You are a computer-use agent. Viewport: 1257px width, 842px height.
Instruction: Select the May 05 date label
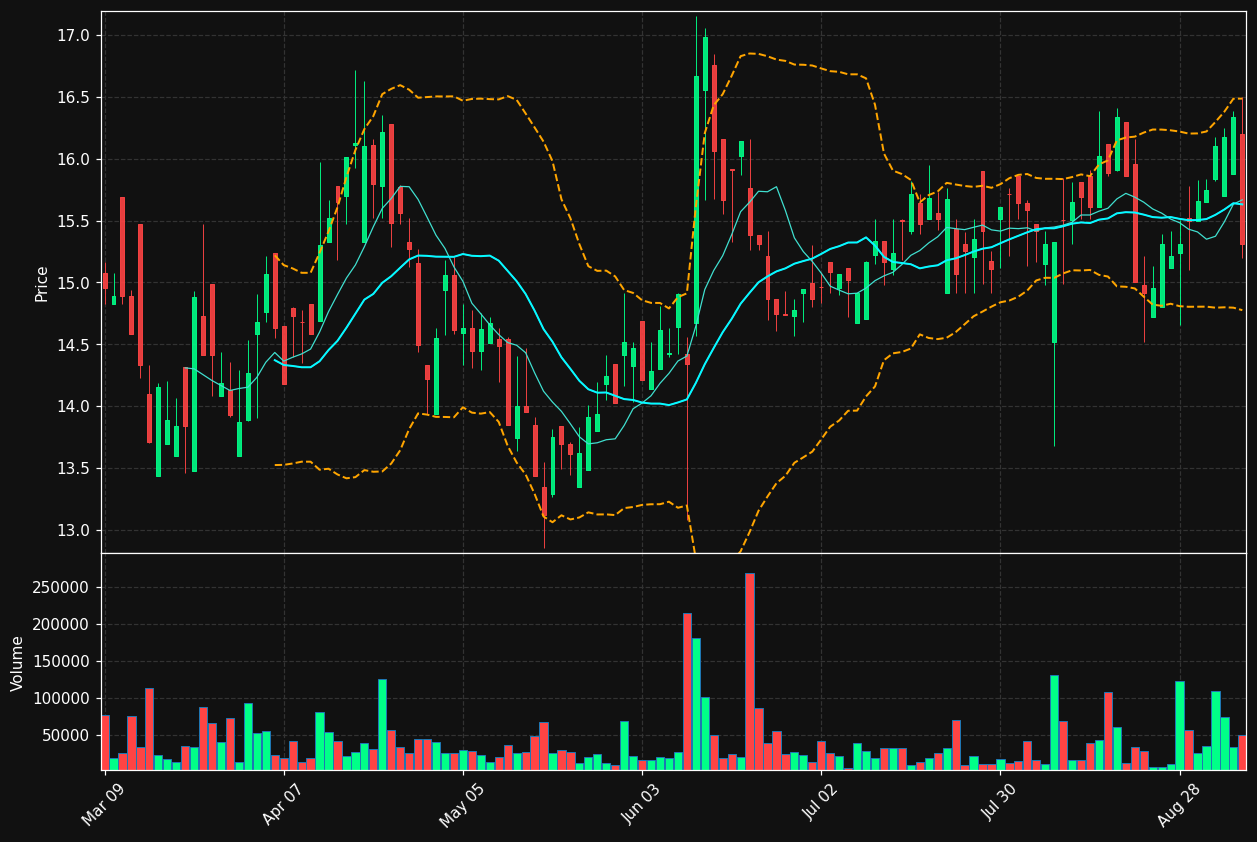click(x=461, y=805)
